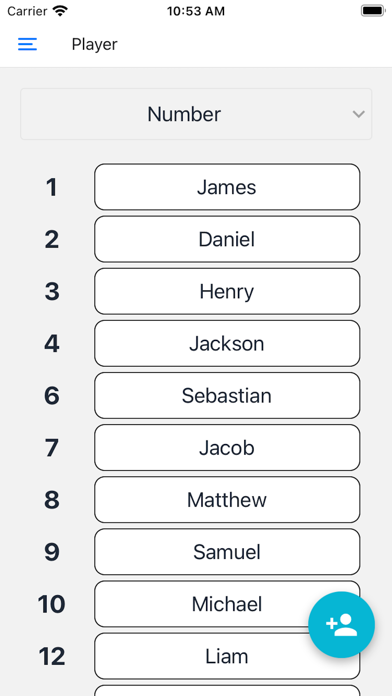Tap the Samuel player button
392x696 pixels.
[x=227, y=552]
